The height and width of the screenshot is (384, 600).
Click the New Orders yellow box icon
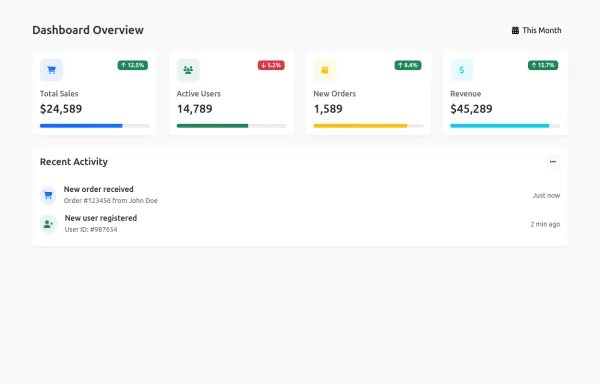coord(325,70)
